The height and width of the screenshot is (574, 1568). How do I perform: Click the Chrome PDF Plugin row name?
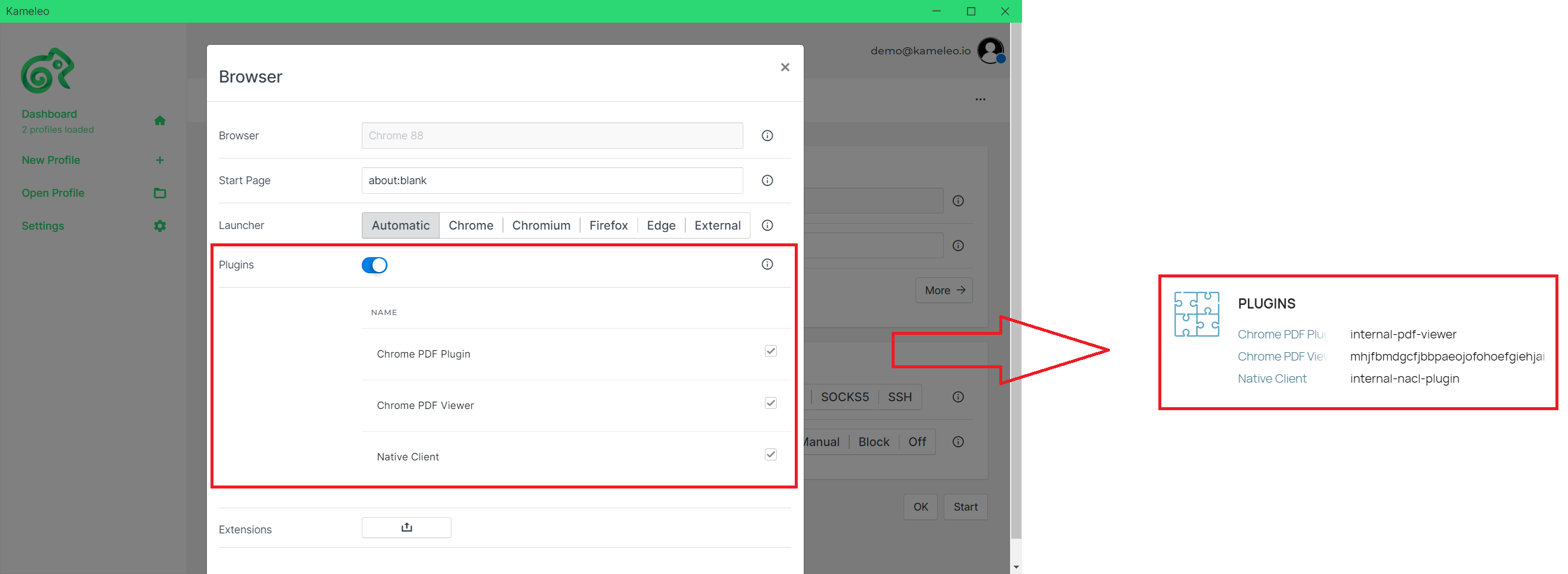(423, 354)
